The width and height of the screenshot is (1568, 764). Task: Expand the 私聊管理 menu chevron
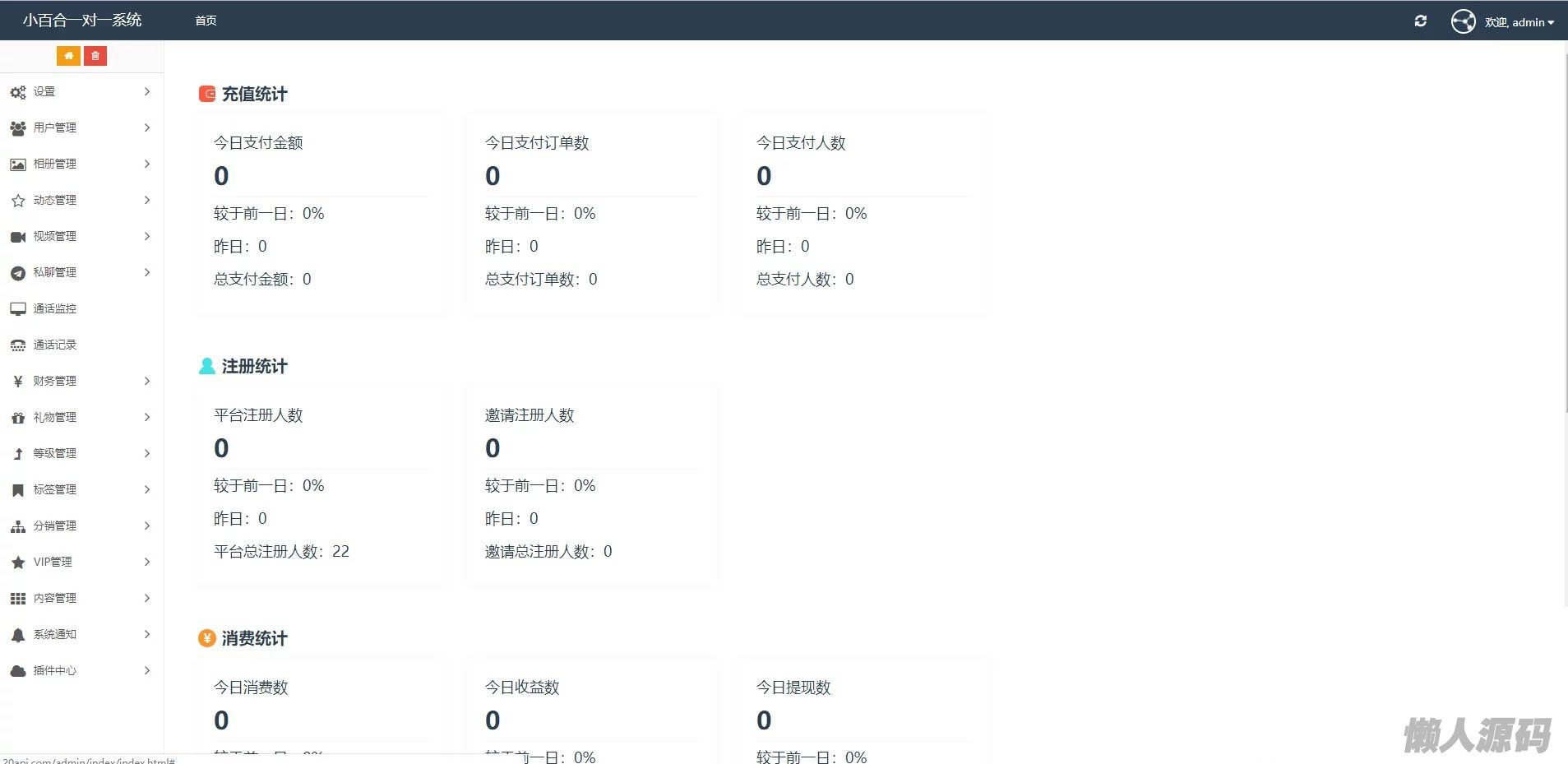click(x=147, y=272)
